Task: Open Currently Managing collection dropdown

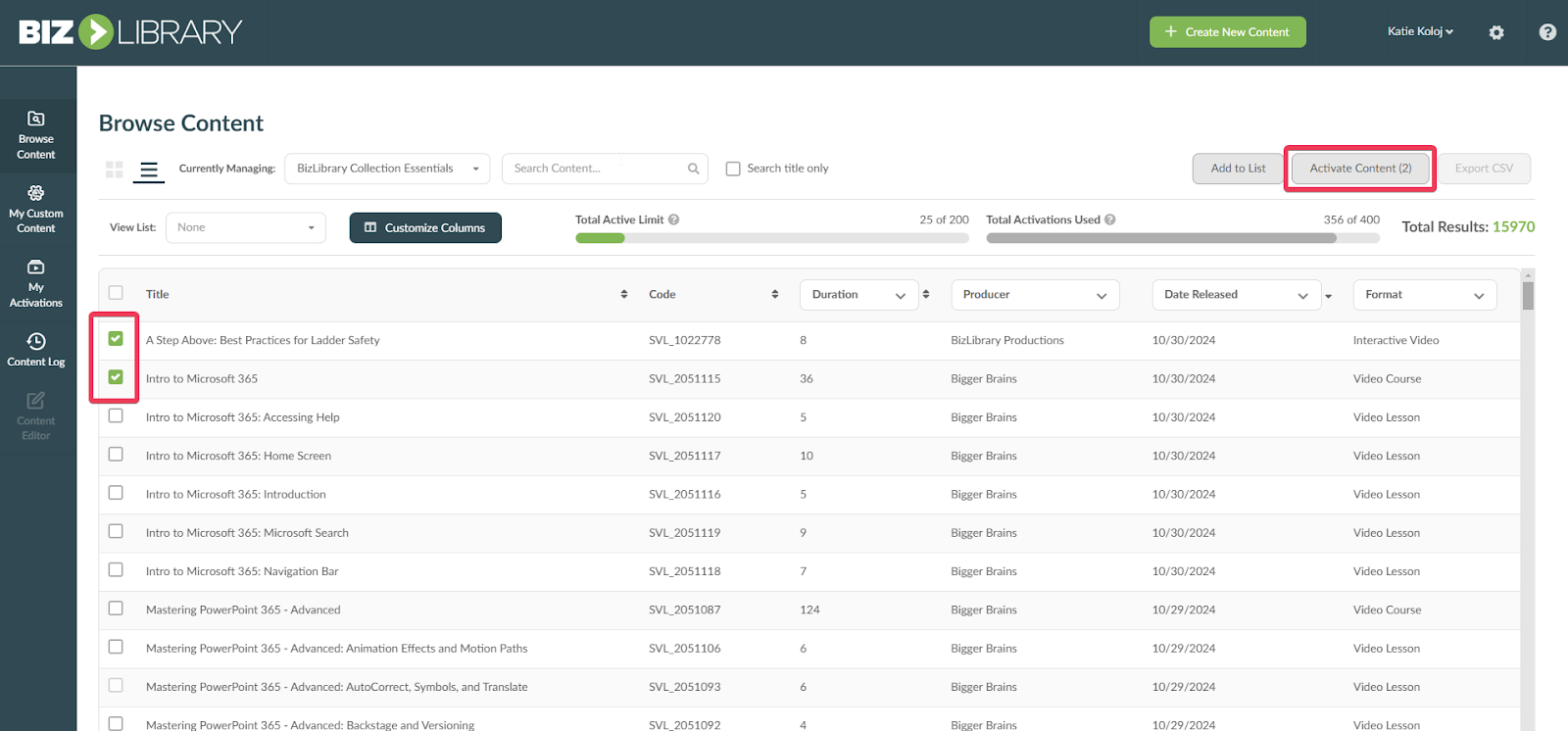Action: point(386,169)
